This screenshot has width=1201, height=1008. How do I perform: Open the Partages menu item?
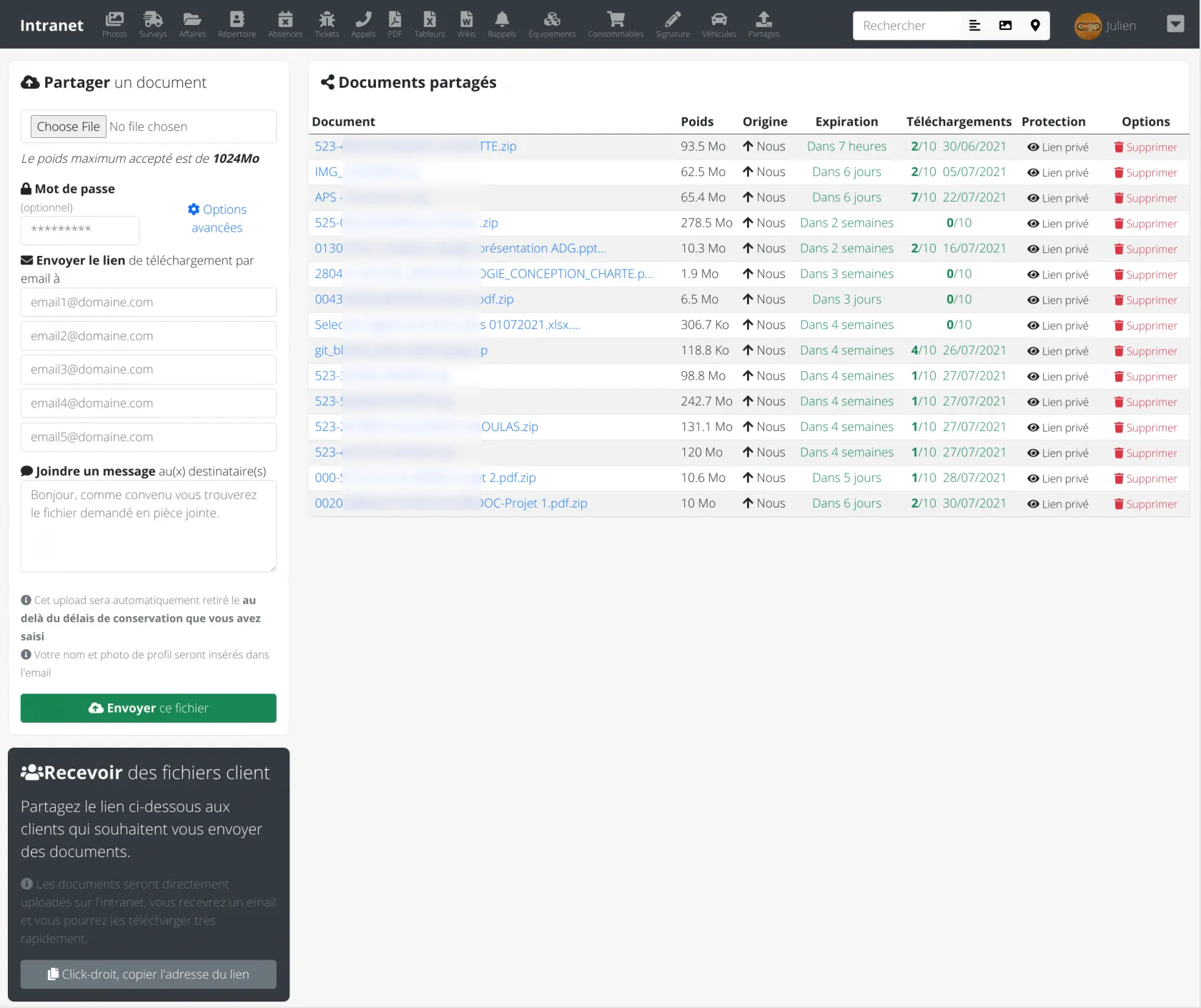tap(763, 24)
